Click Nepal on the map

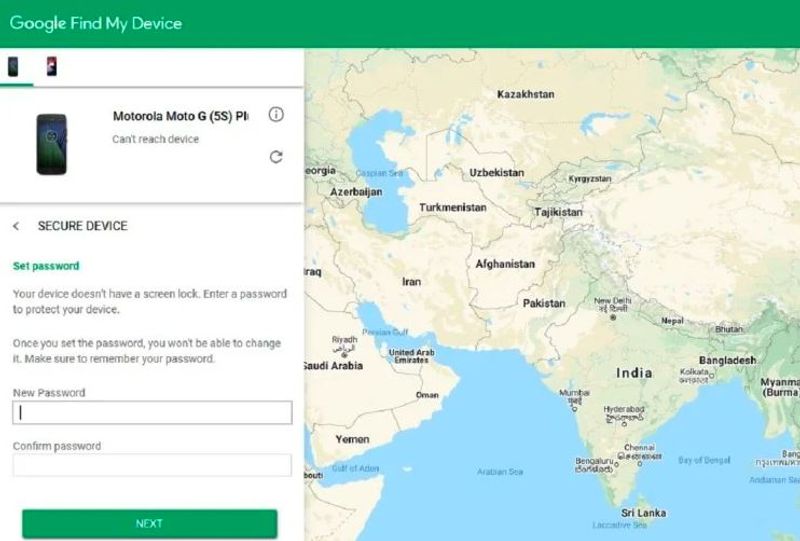[x=672, y=321]
